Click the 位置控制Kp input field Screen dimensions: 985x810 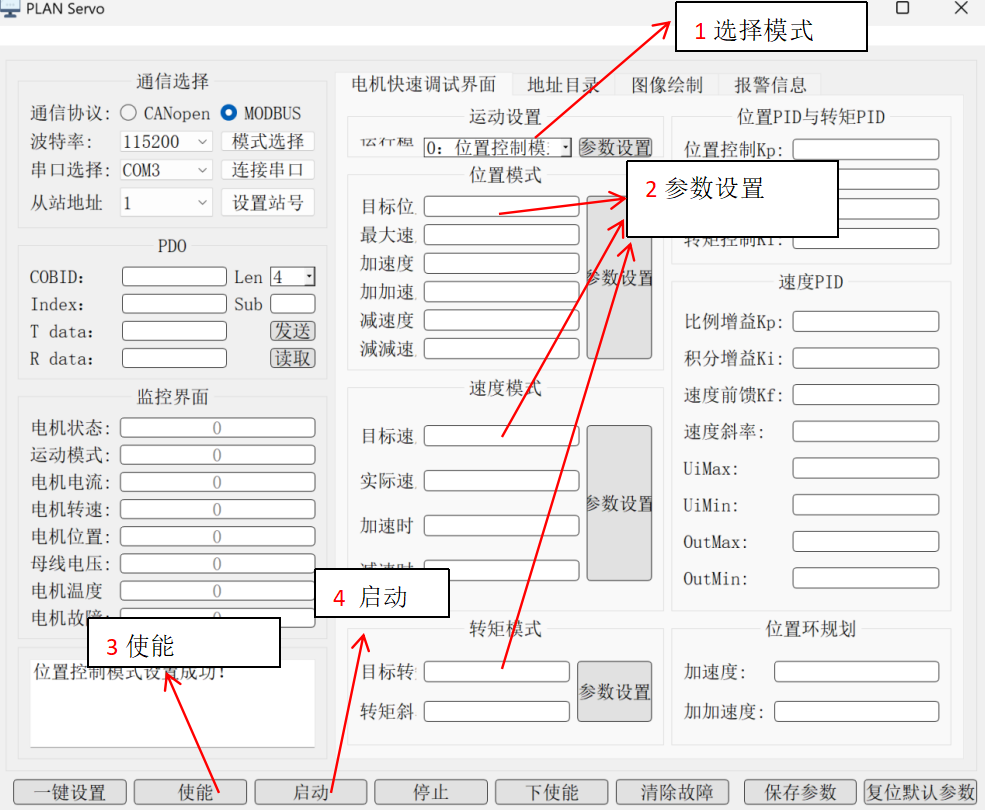click(x=866, y=150)
